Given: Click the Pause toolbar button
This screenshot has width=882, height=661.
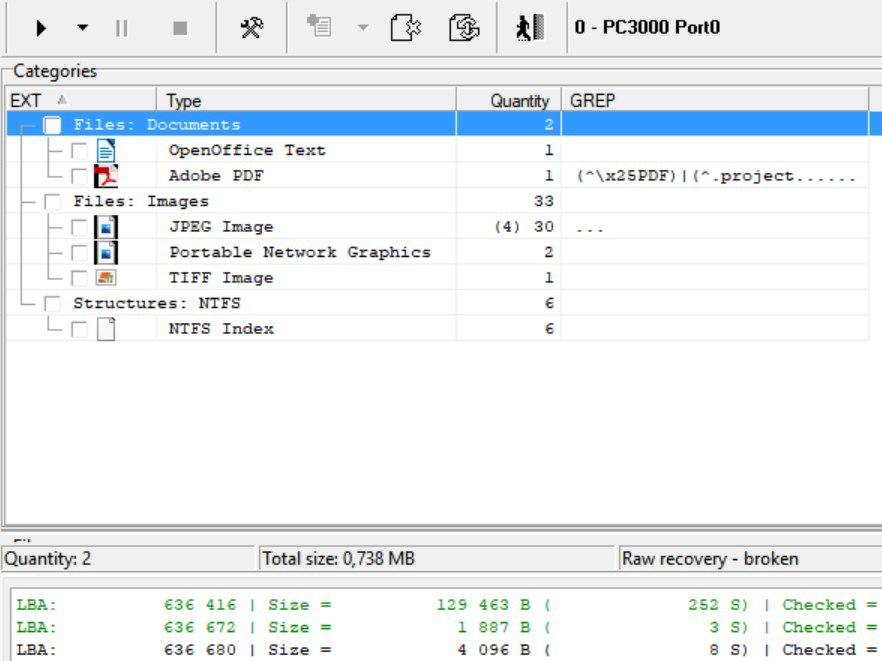Looking at the screenshot, I should [x=122, y=28].
